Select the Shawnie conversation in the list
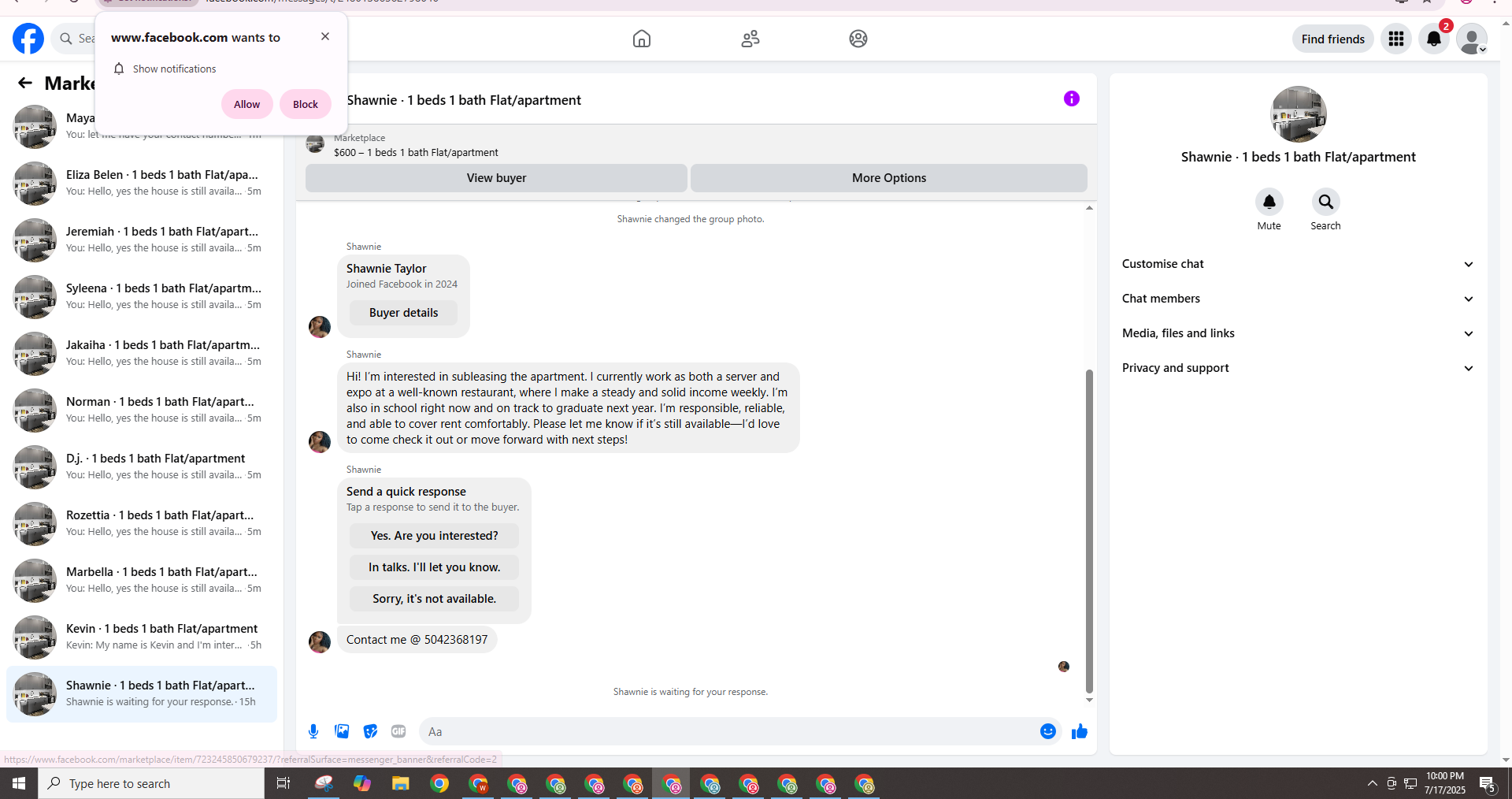This screenshot has width=1512, height=799. click(142, 693)
